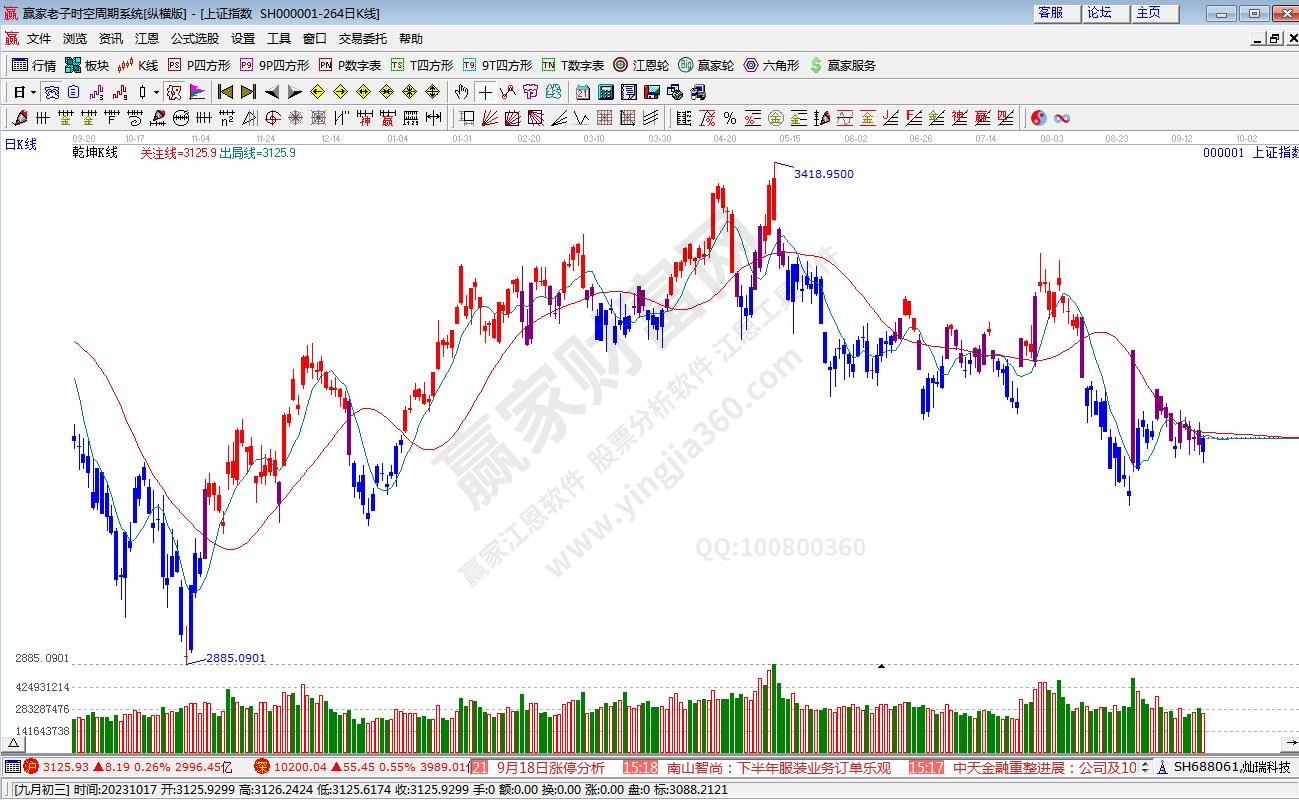Open the 公式选股 menu
The height and width of the screenshot is (800, 1299).
(x=194, y=38)
